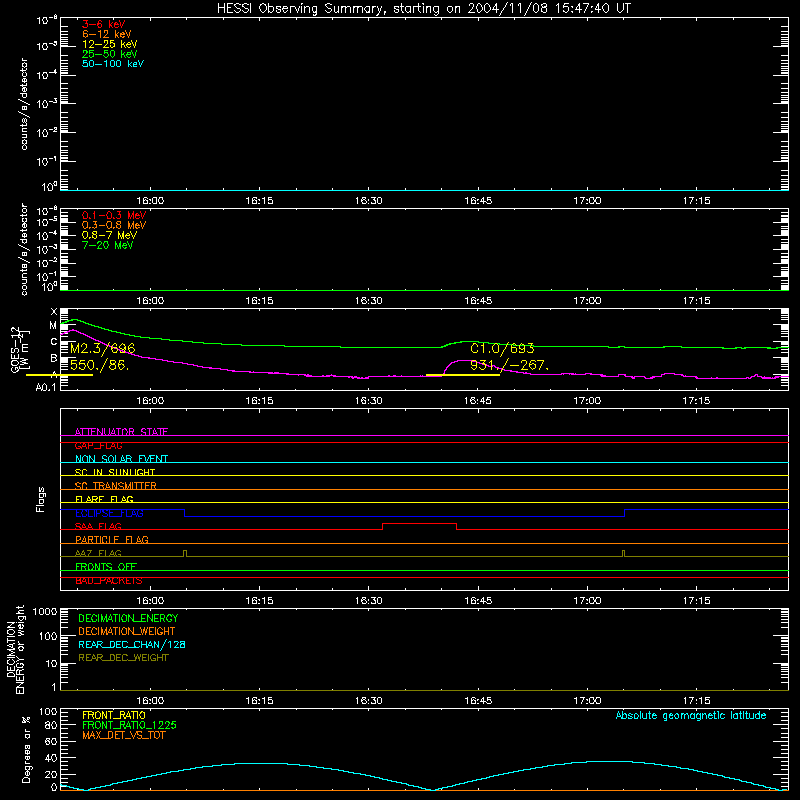
Task: Select the orange 6-12 keV legend entry
Action: coord(107,34)
